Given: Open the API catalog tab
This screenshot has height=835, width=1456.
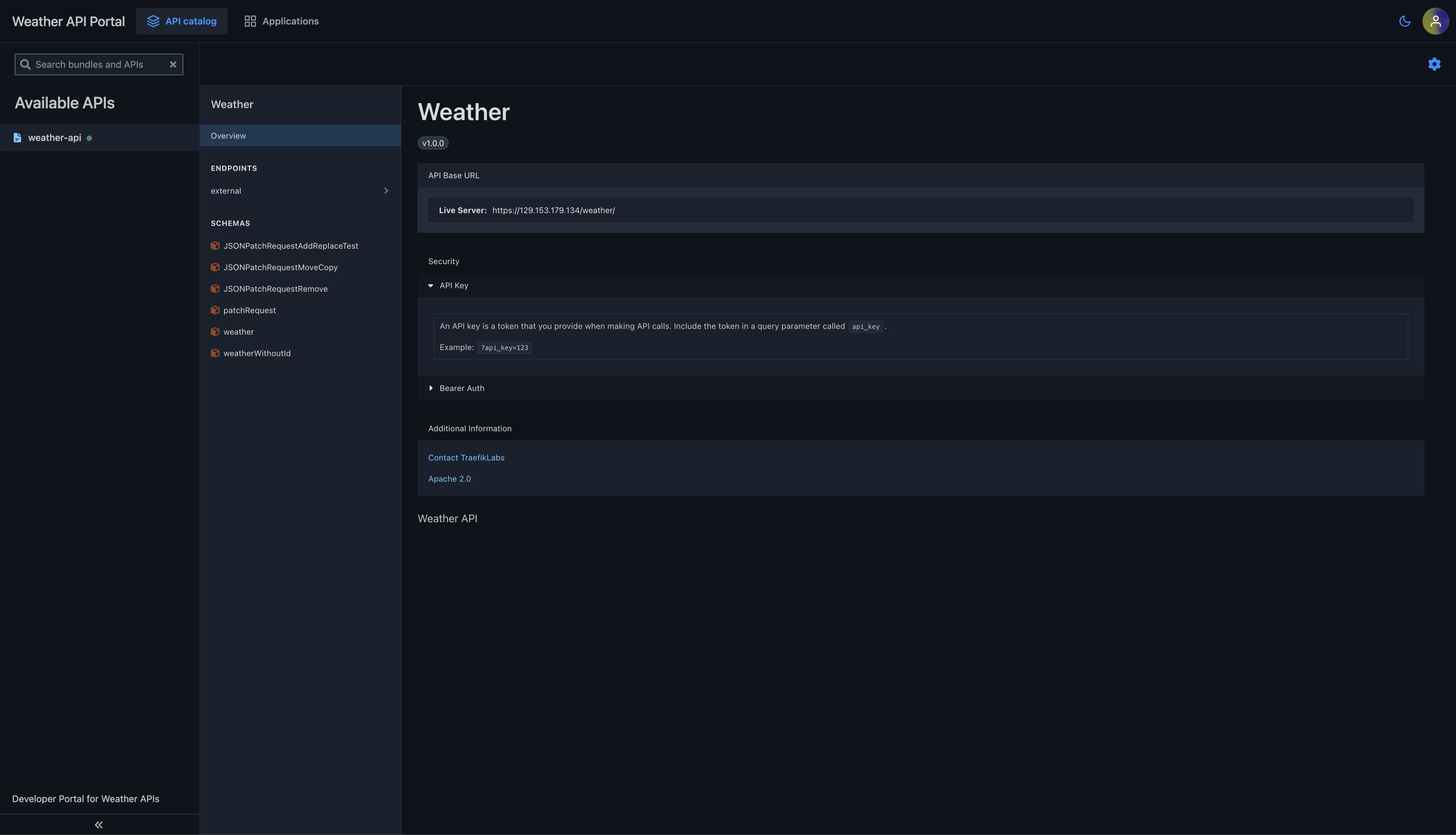Looking at the screenshot, I should [182, 21].
